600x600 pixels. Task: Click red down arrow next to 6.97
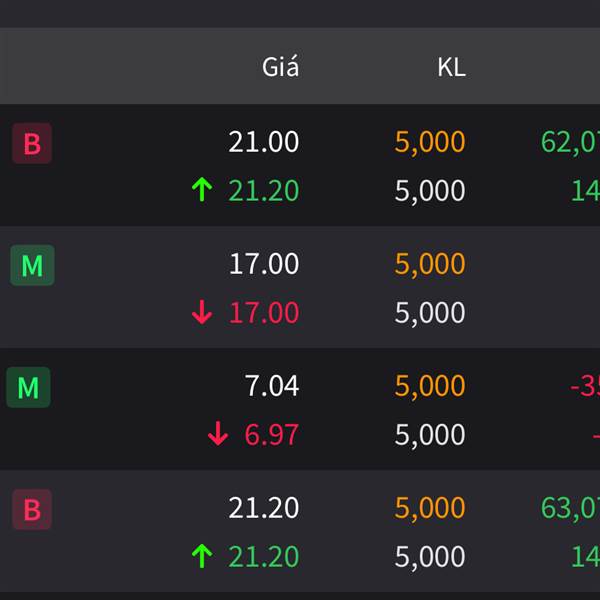[218, 434]
